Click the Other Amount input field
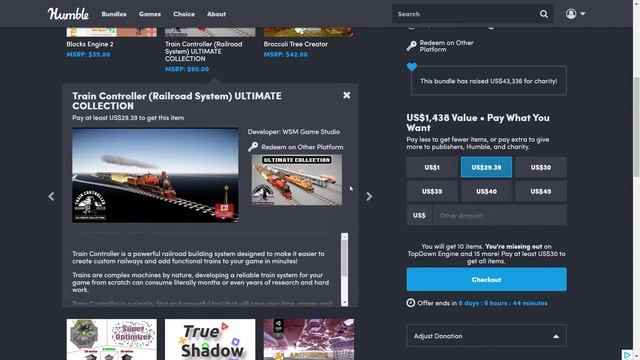The image size is (640, 360). click(x=499, y=216)
